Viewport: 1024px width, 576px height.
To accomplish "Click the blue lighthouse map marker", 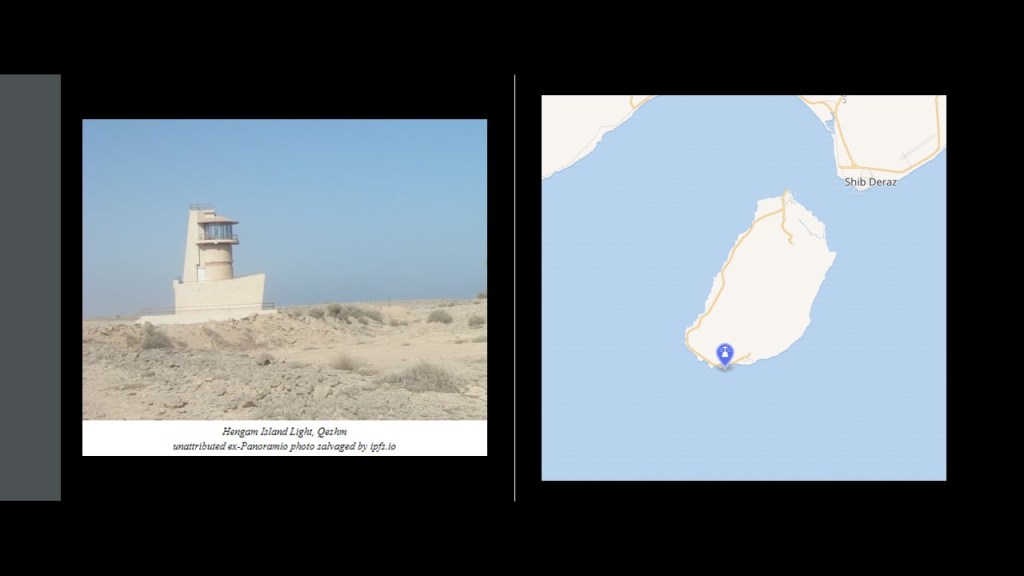I will pos(725,355).
